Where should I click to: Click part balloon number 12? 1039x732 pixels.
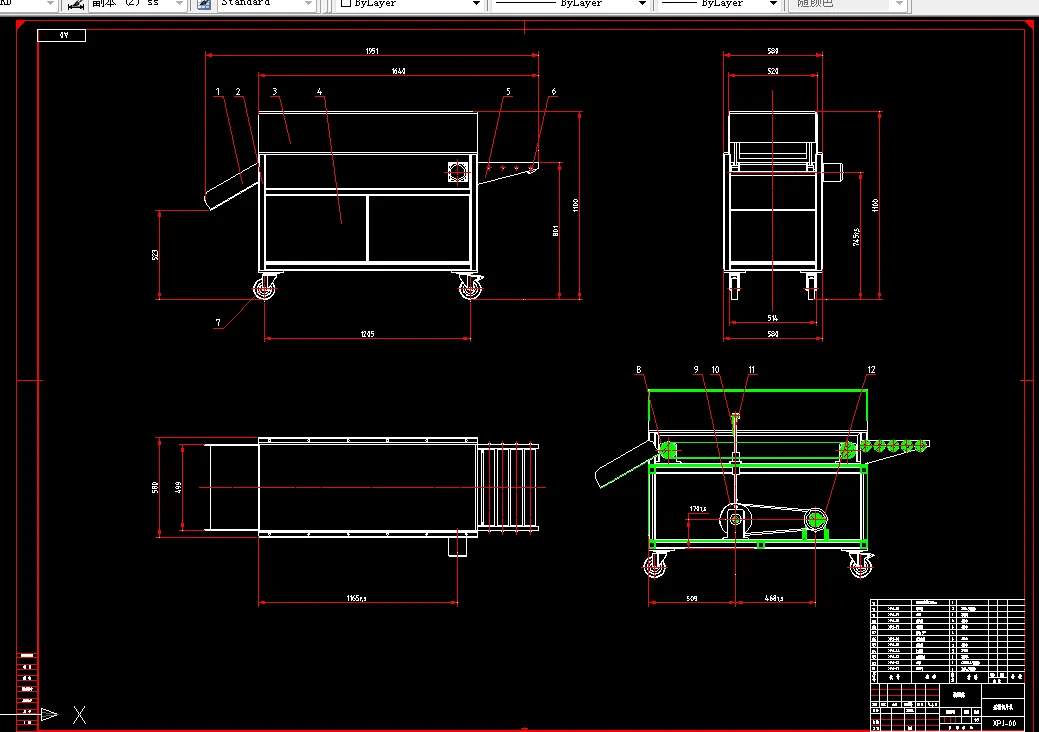point(871,370)
